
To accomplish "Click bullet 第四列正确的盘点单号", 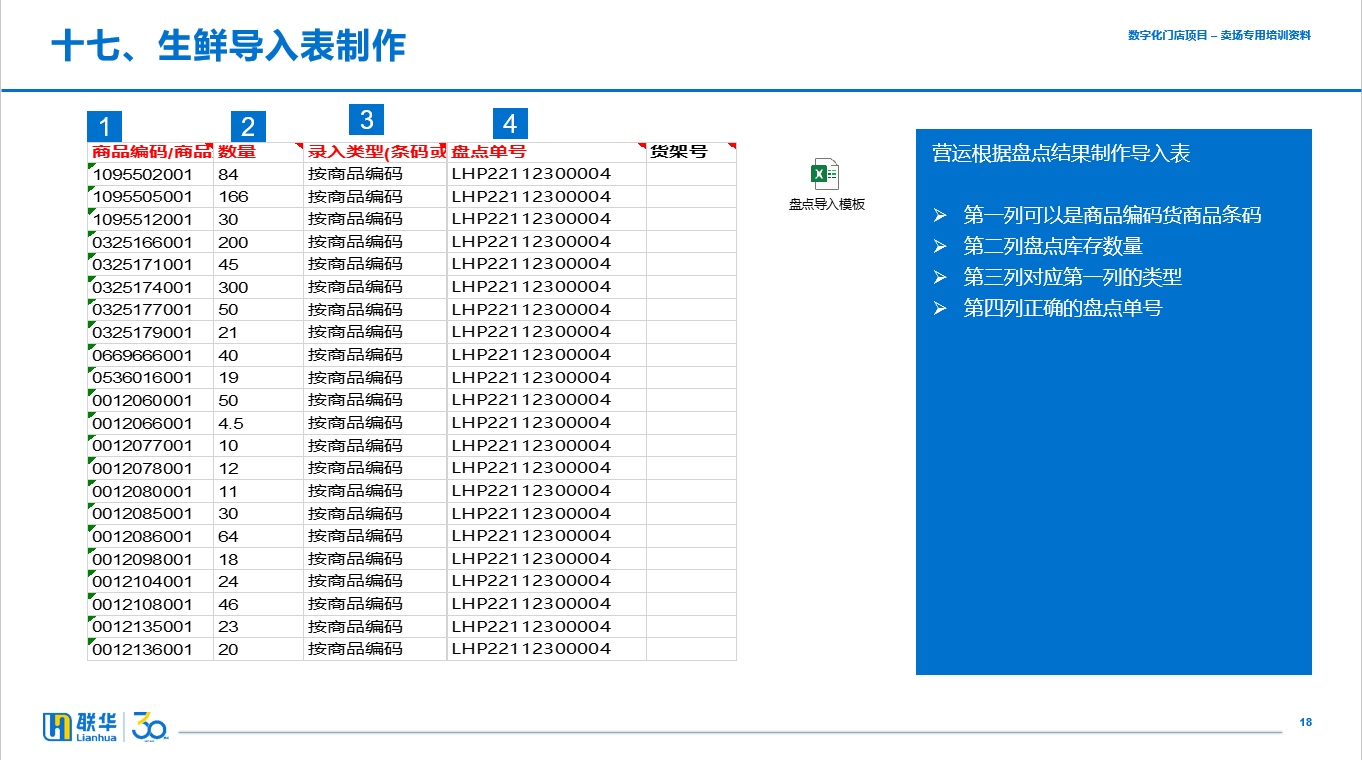I will 1063,308.
